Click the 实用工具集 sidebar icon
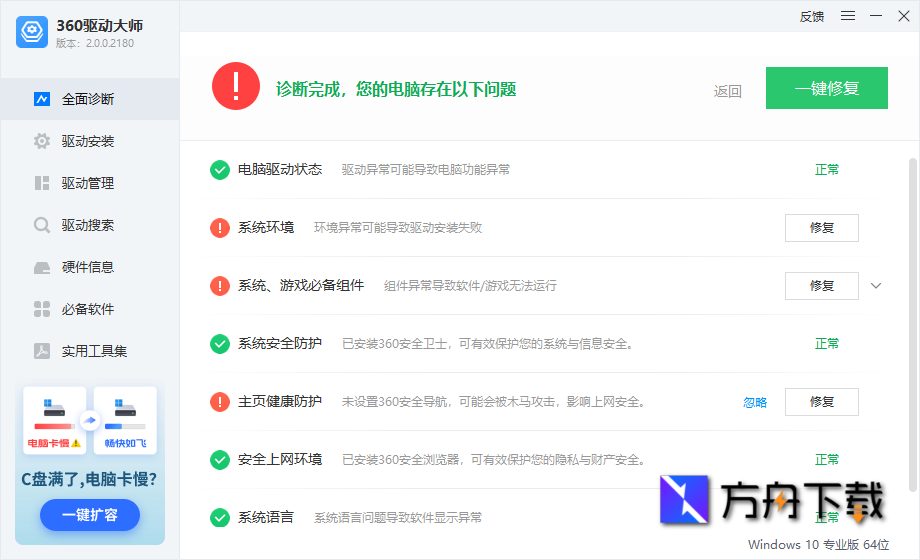This screenshot has height=560, width=920. 42,351
